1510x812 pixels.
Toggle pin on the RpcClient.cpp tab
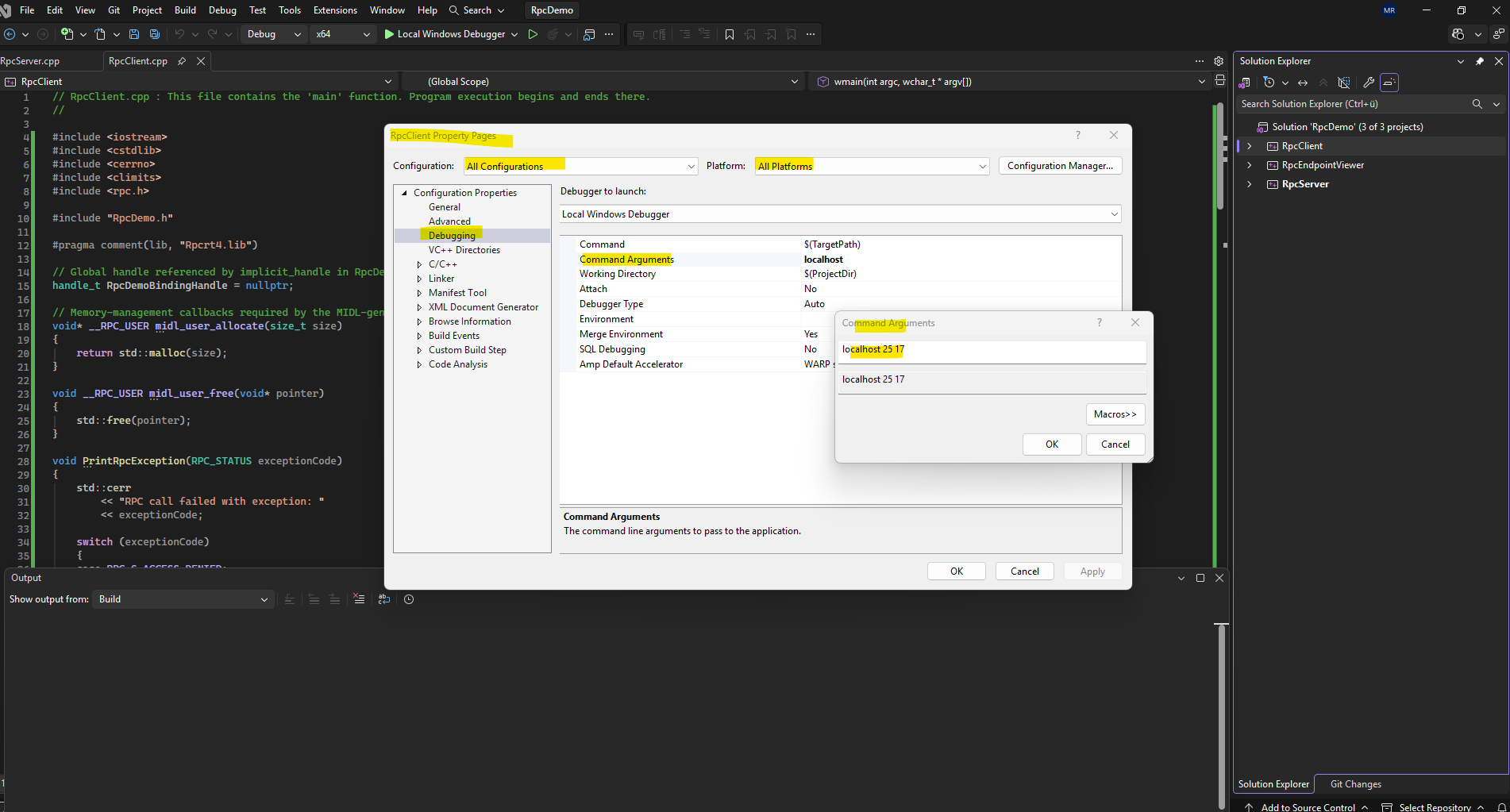[182, 61]
